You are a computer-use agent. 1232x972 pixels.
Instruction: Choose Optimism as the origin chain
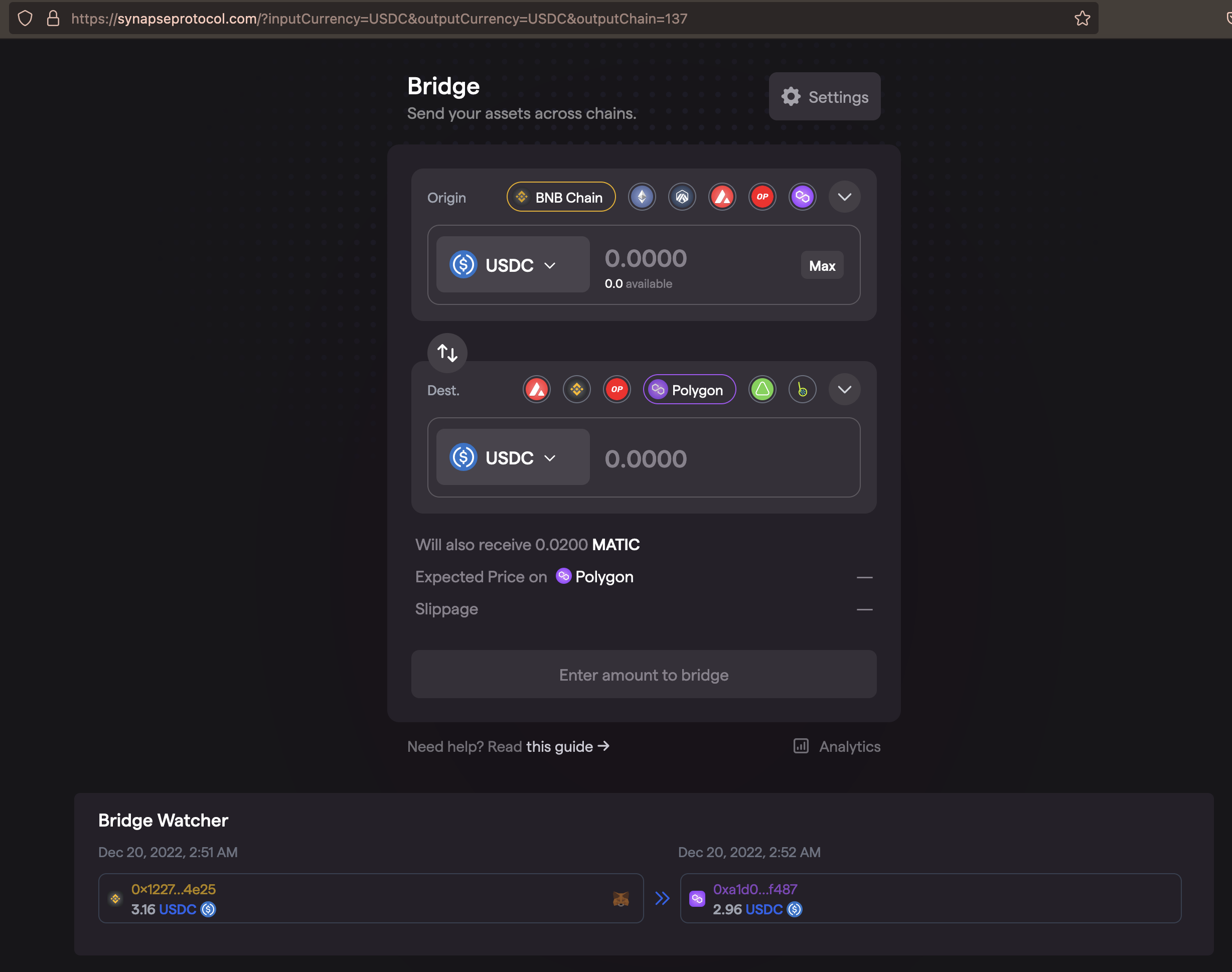coord(762,197)
